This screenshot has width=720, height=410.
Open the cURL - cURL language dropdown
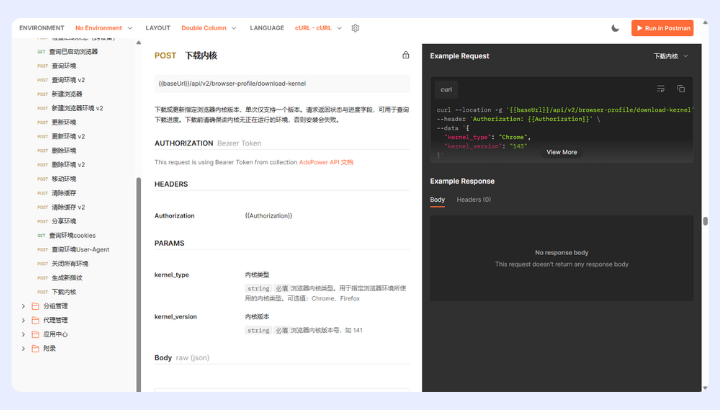click(x=318, y=28)
